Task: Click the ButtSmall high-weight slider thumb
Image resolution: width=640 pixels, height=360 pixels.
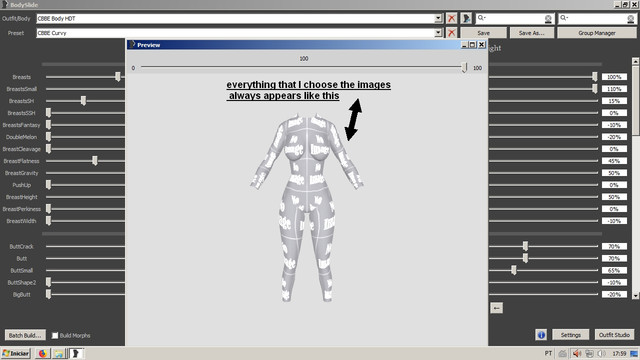Action: point(514,270)
